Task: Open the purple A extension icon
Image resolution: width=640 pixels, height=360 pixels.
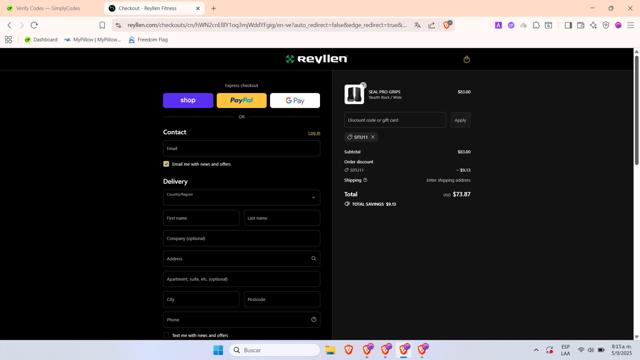Action: (x=498, y=25)
